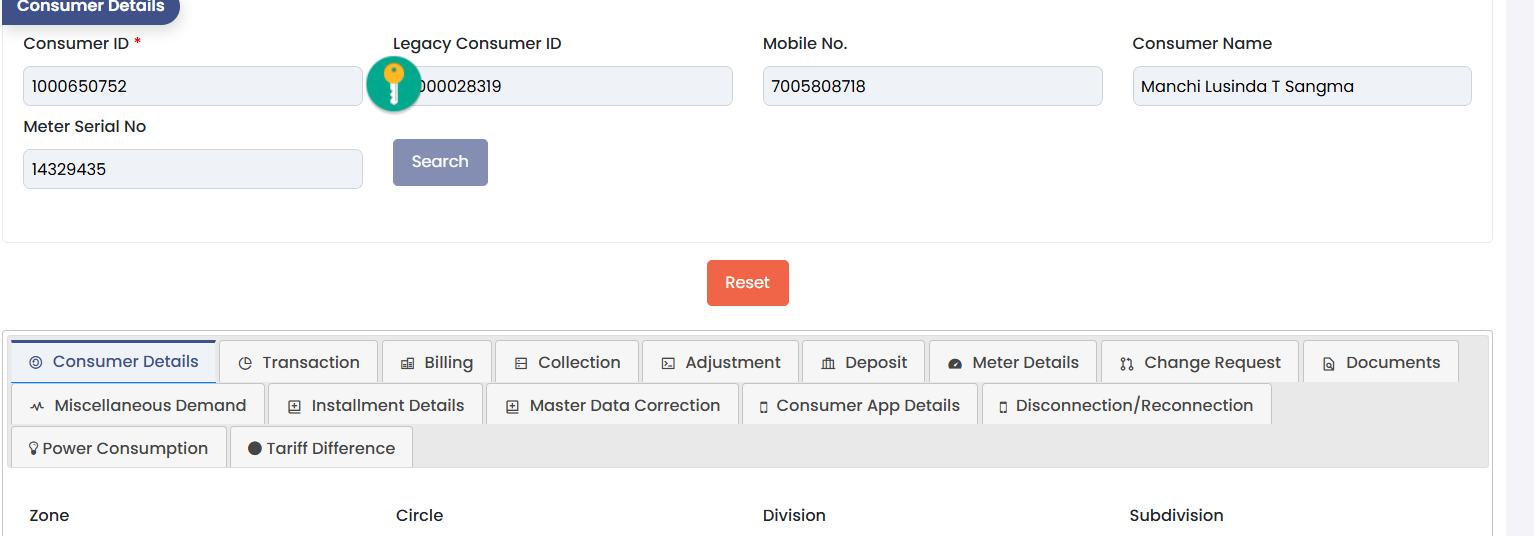Open the Transaction tab

pos(299,362)
